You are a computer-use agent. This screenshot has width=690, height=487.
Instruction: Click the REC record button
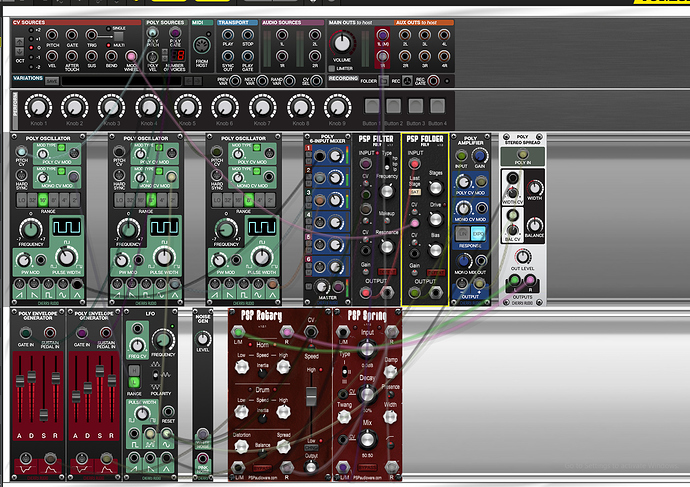[x=407, y=81]
